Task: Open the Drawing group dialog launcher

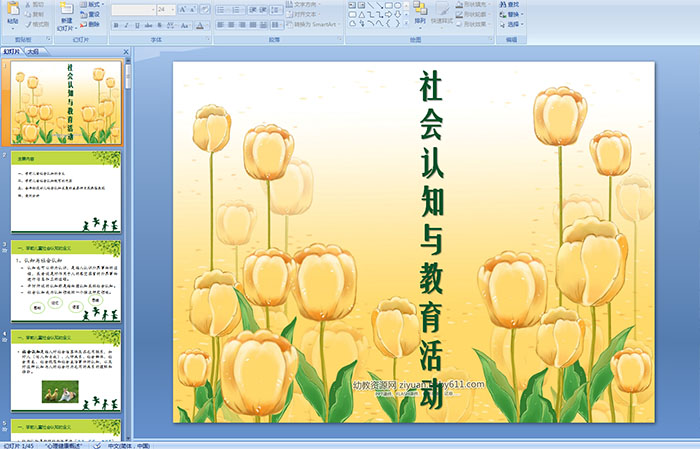Action: point(491,39)
